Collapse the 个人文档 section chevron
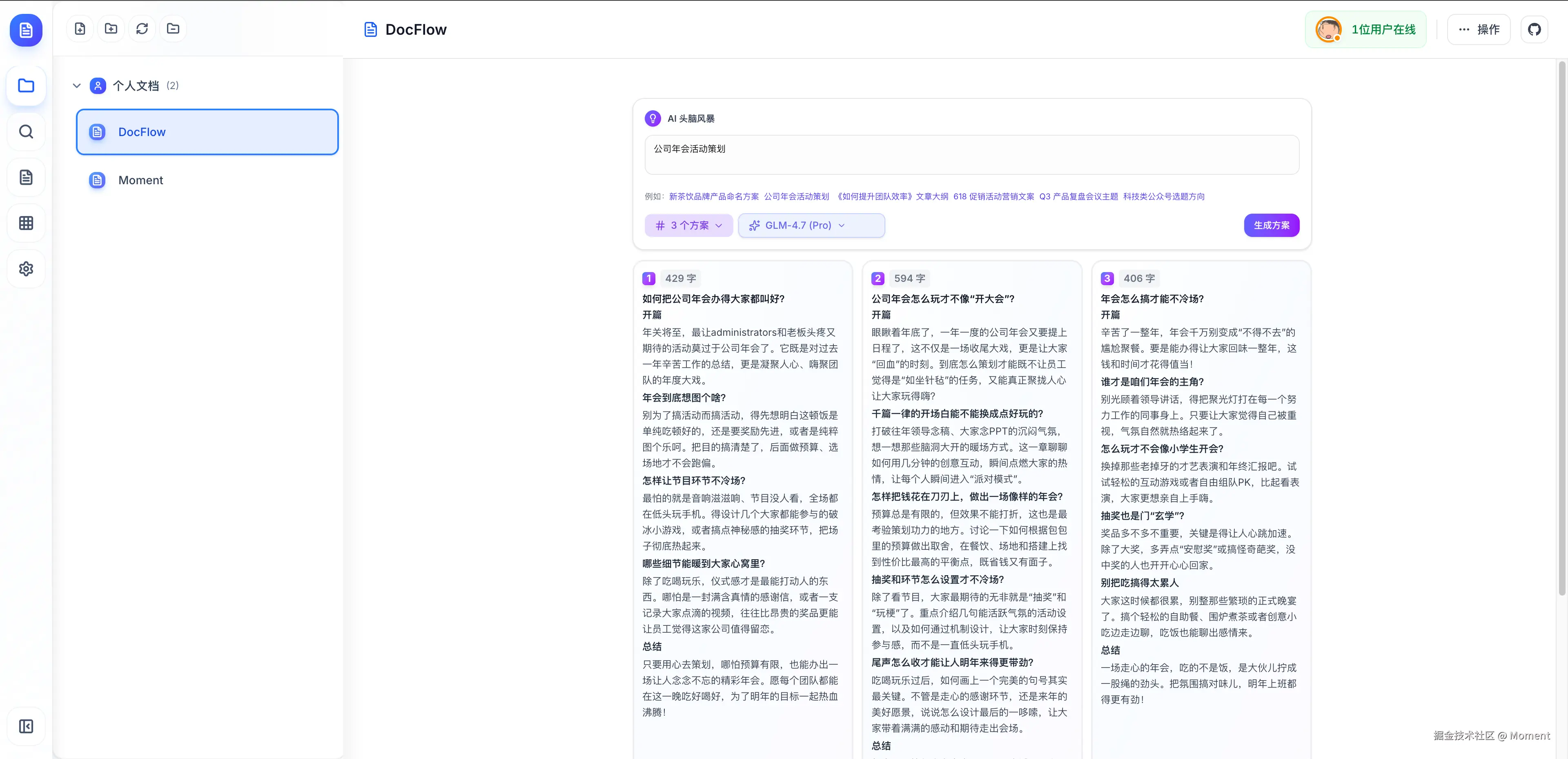Screen dimensions: 1568x759 click(77, 85)
